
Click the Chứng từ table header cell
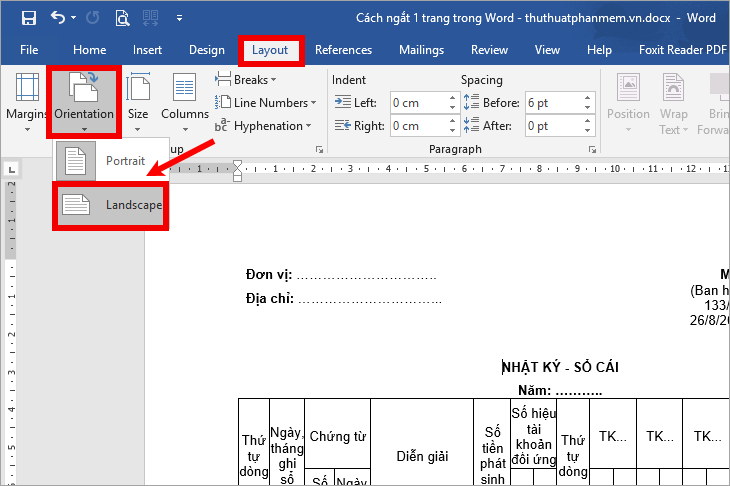click(338, 436)
